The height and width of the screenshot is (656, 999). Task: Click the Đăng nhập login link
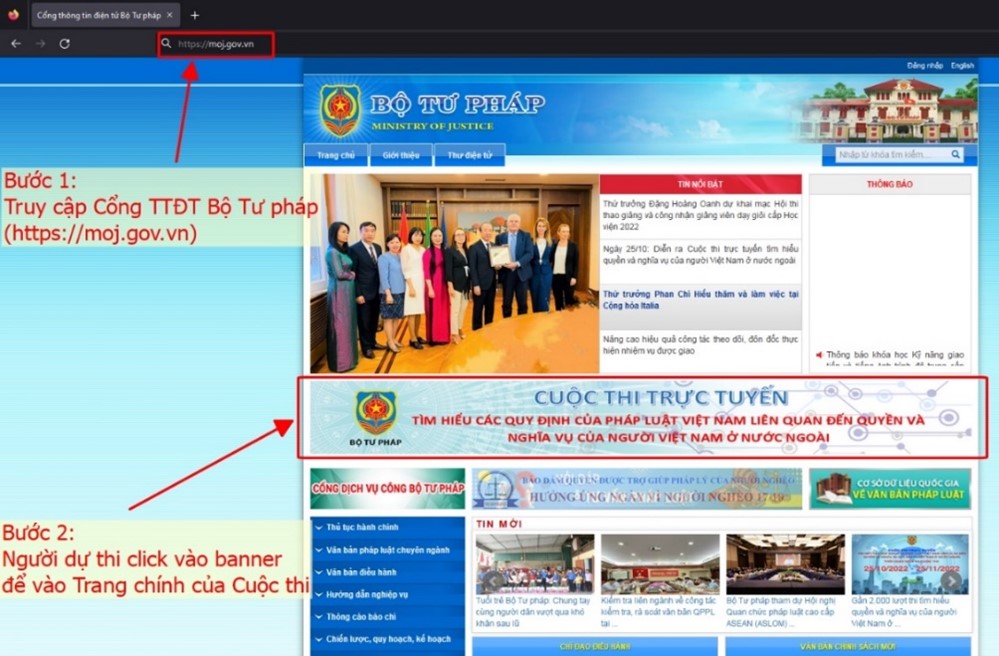925,66
